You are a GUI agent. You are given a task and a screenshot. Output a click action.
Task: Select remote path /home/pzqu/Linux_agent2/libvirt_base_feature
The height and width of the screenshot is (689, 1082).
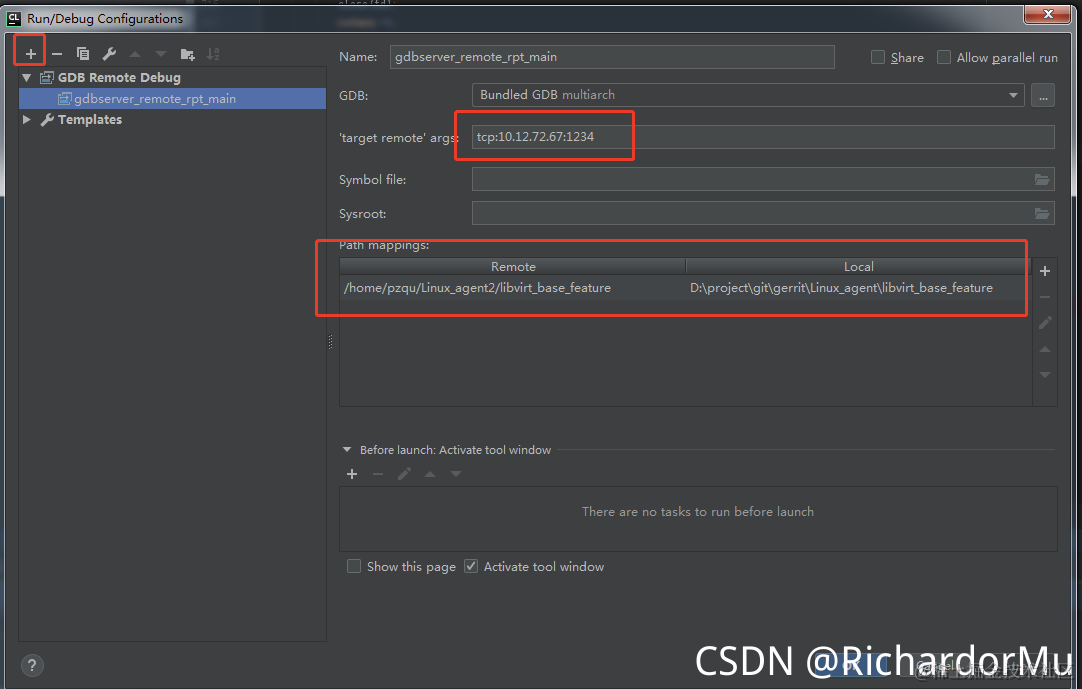[478, 288]
